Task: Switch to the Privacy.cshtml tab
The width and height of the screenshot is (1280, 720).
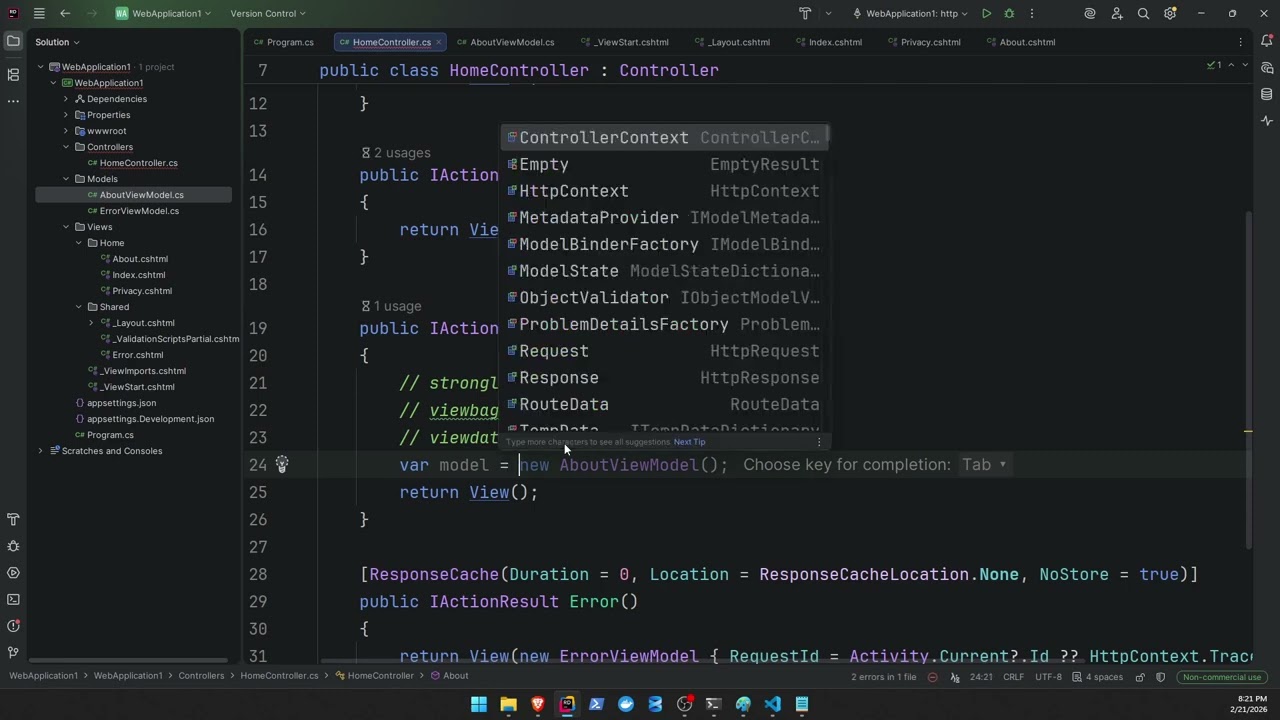Action: click(923, 42)
